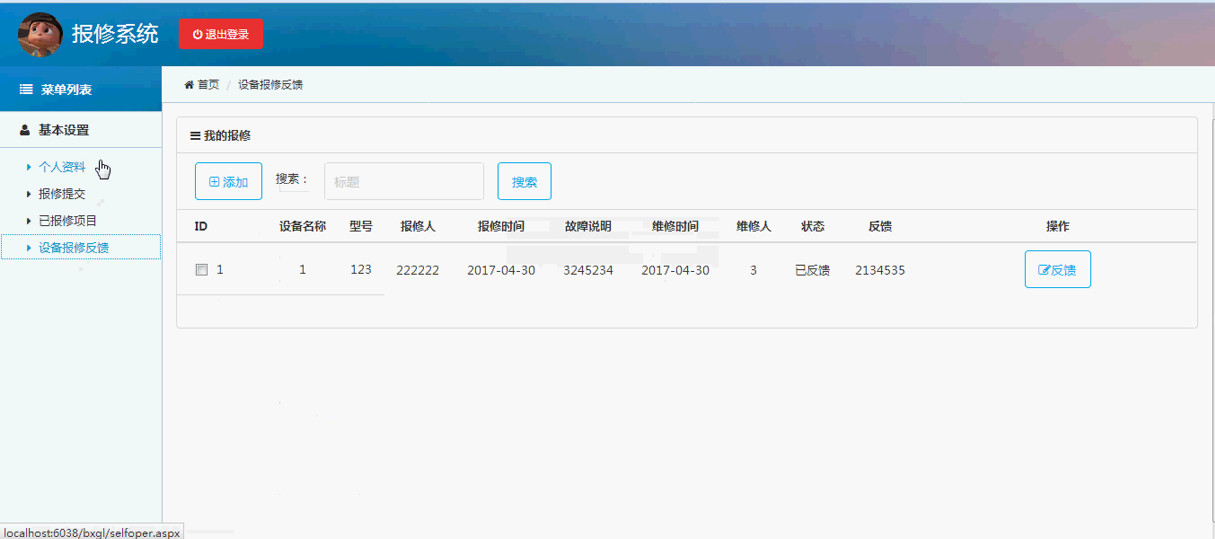Click the 故障说明 column header
The height and width of the screenshot is (539, 1215).
[x=588, y=227]
